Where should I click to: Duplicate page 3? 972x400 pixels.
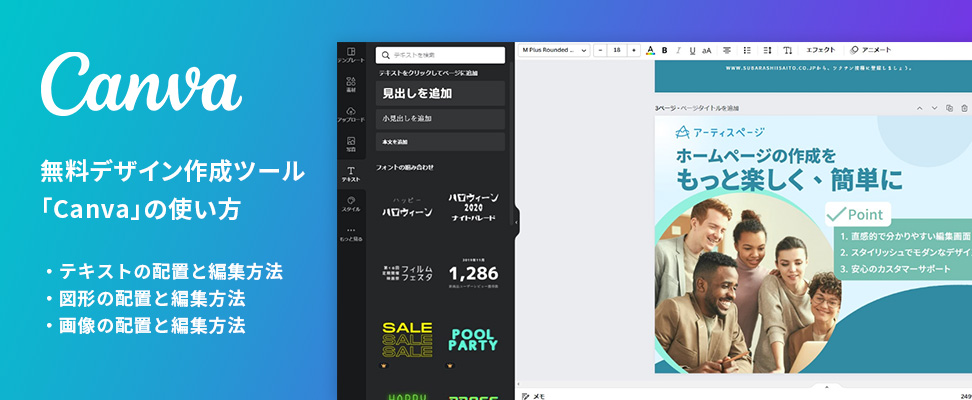click(x=949, y=108)
